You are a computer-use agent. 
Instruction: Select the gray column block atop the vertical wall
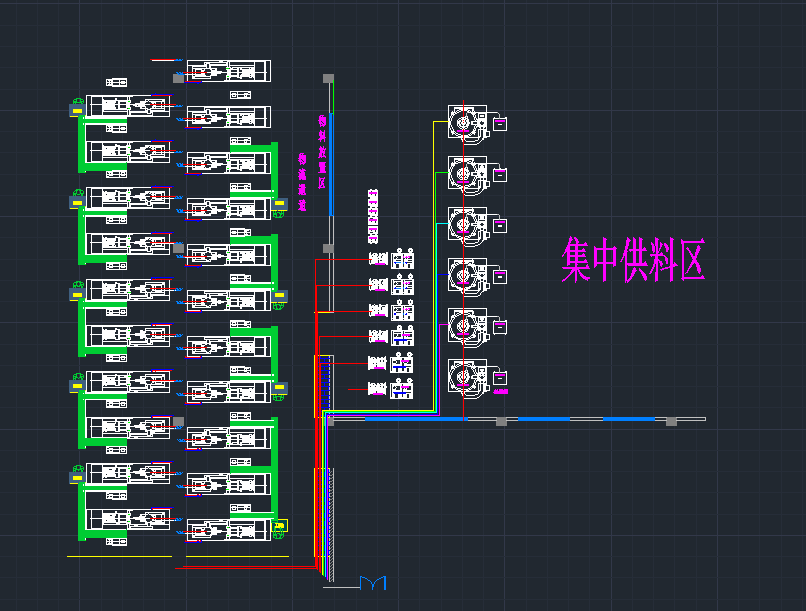point(328,78)
